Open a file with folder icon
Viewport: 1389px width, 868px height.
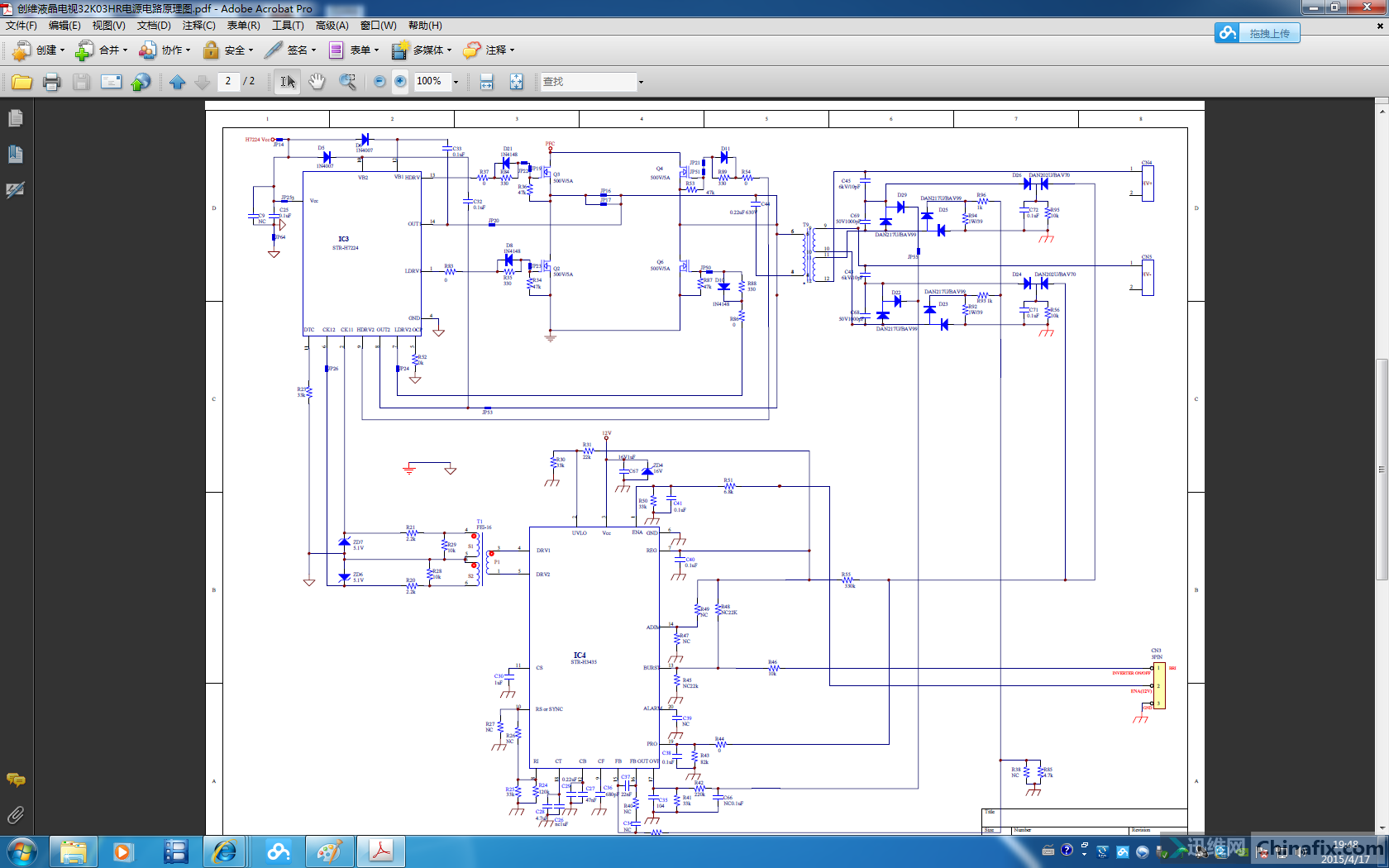pyautogui.click(x=21, y=82)
